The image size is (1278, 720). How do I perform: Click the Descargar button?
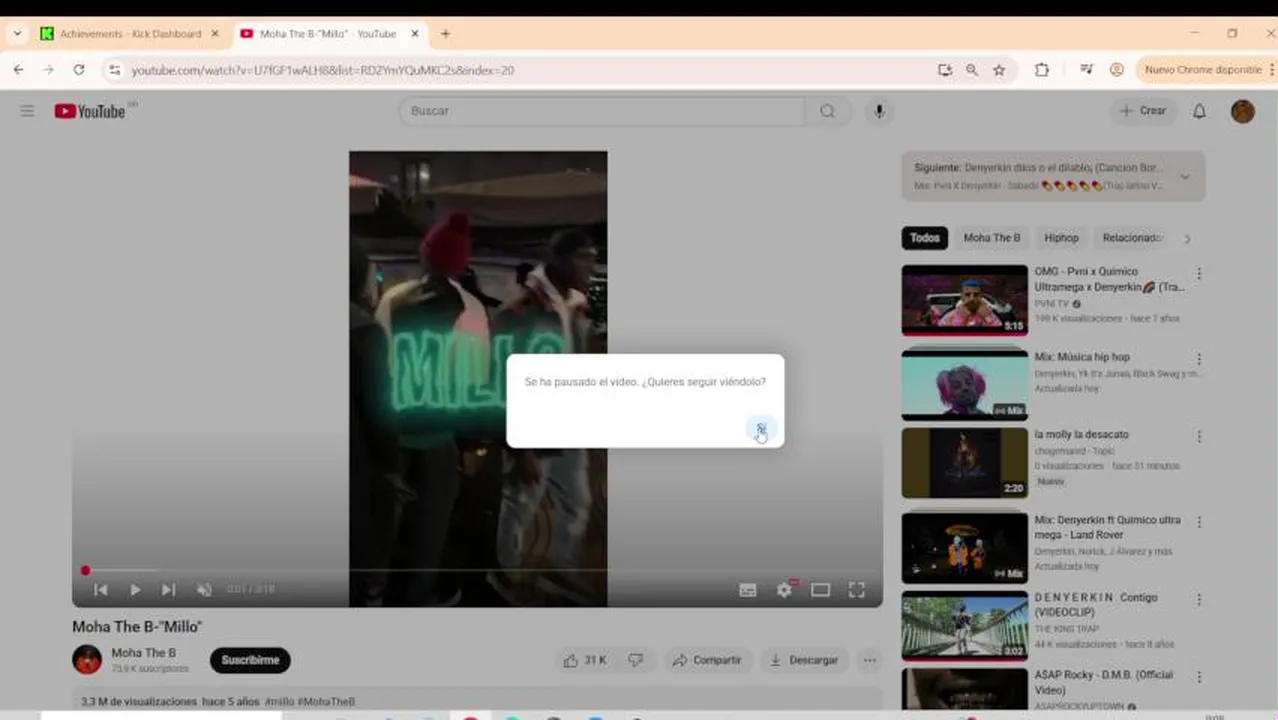[803, 660]
